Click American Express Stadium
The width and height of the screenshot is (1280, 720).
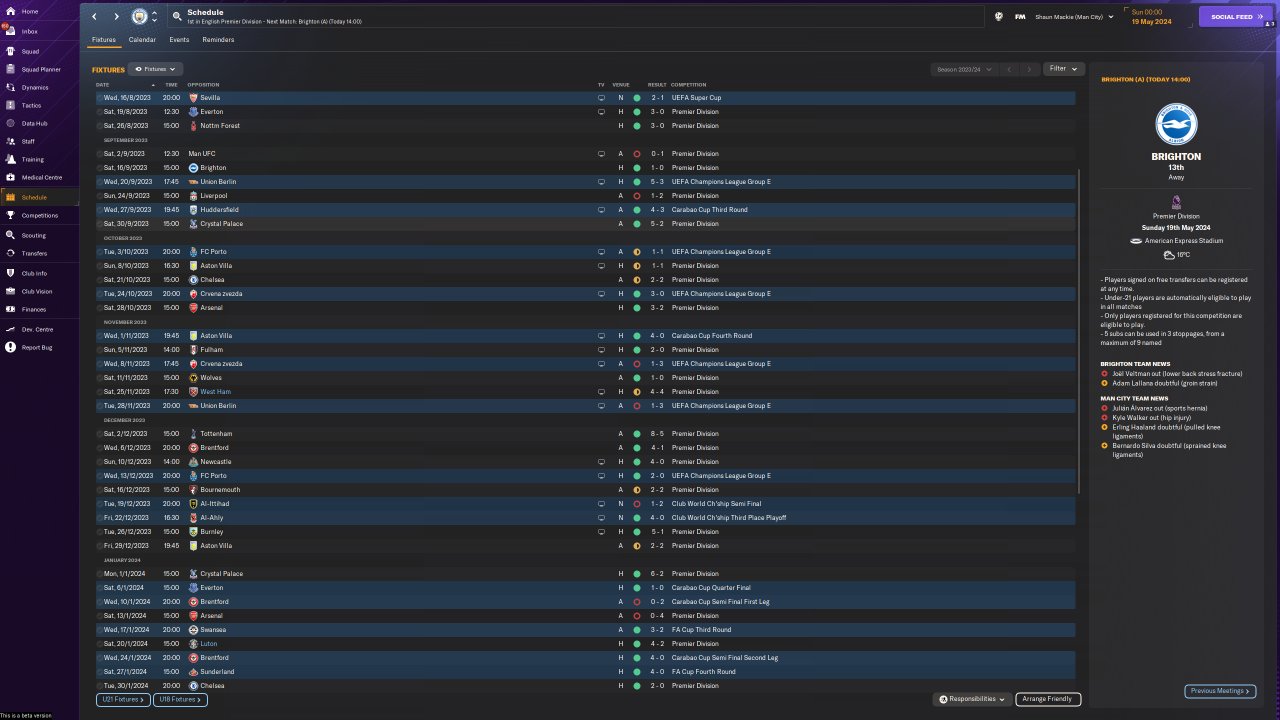tap(1186, 241)
